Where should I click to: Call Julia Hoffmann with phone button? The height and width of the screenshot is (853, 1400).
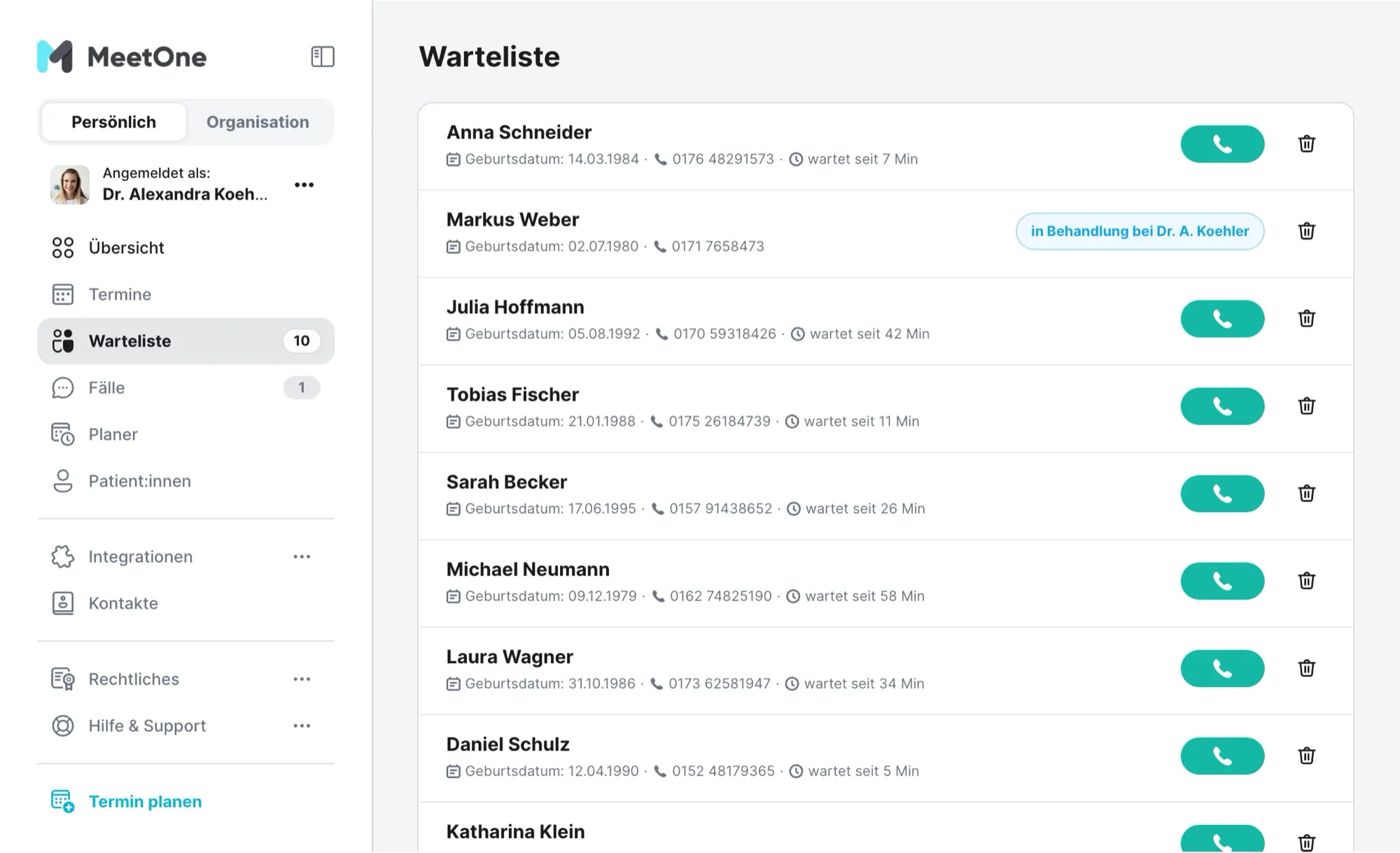coord(1222,319)
